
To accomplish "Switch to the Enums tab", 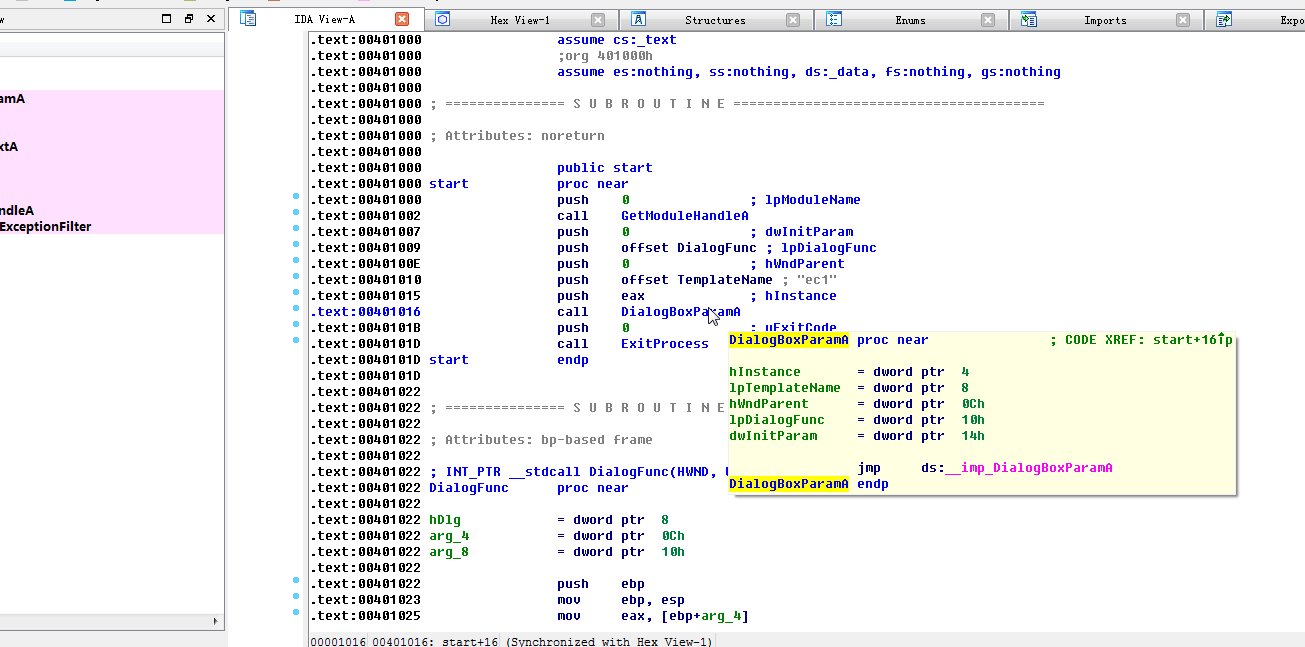I will [x=910, y=20].
